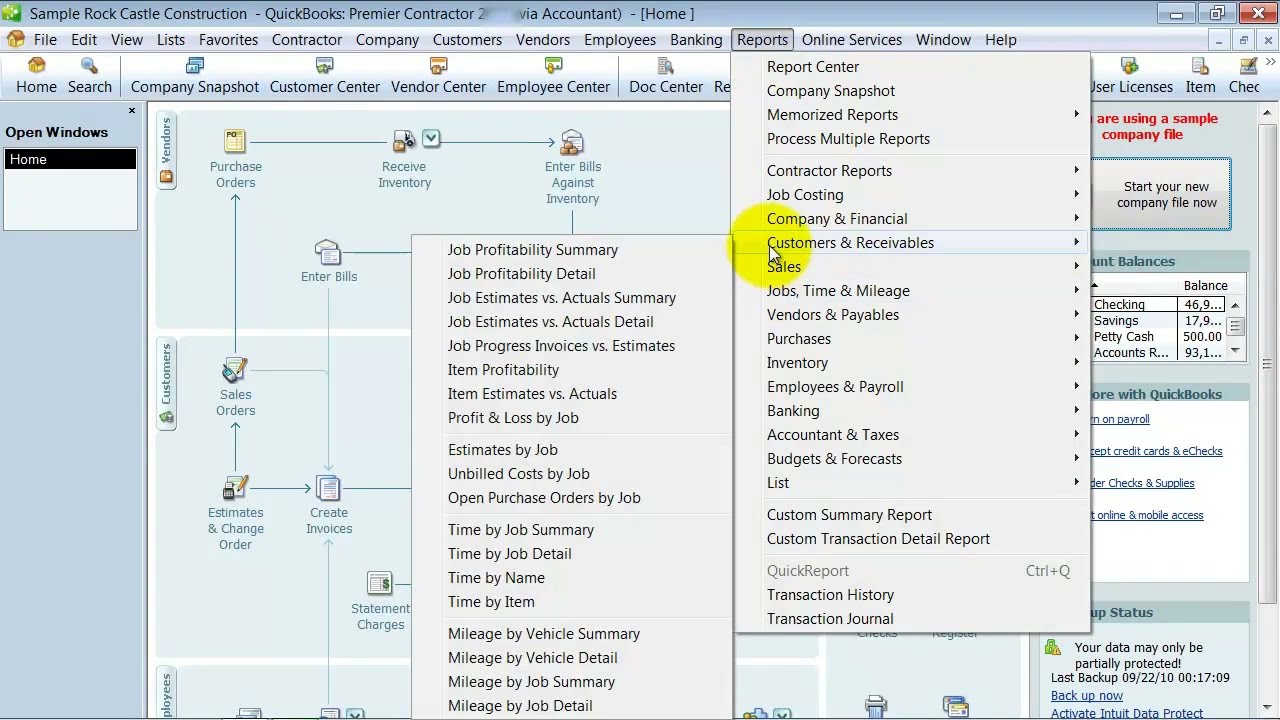This screenshot has height=720, width=1280.
Task: Expand the Receive Inventory dropdown arrow
Action: [x=431, y=138]
